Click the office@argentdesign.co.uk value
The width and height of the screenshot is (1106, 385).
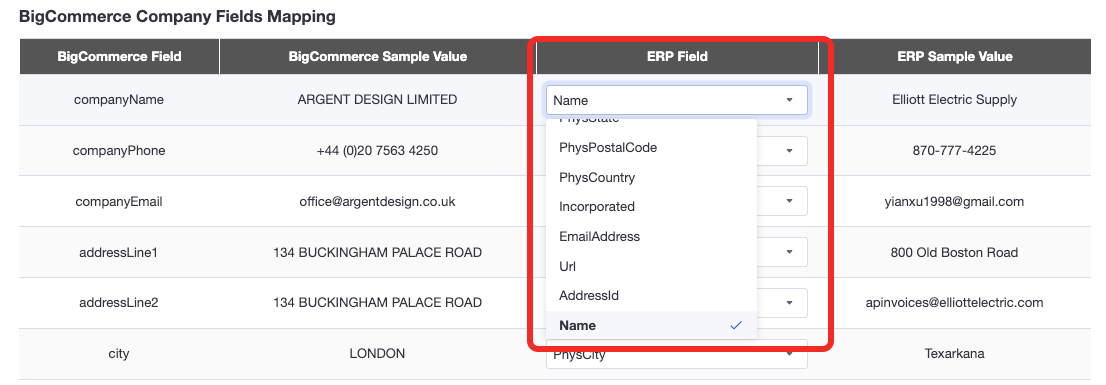[377, 202]
